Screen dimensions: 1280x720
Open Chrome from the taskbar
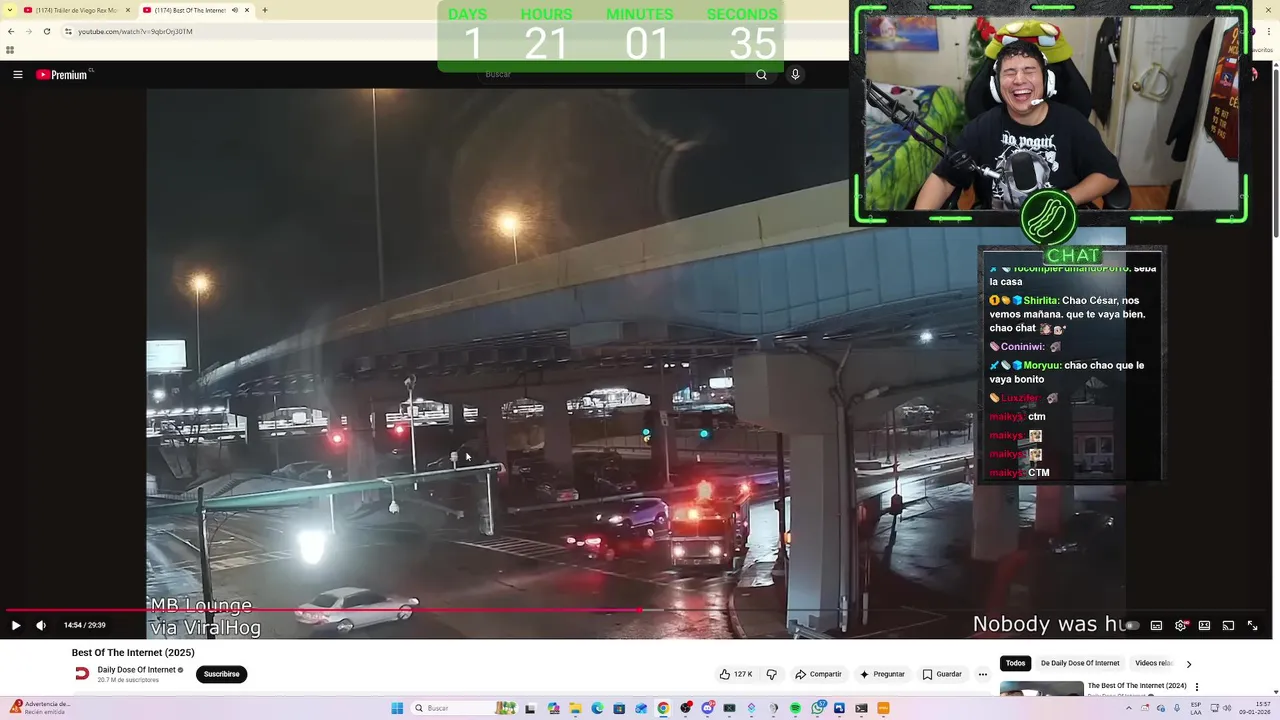[663, 708]
